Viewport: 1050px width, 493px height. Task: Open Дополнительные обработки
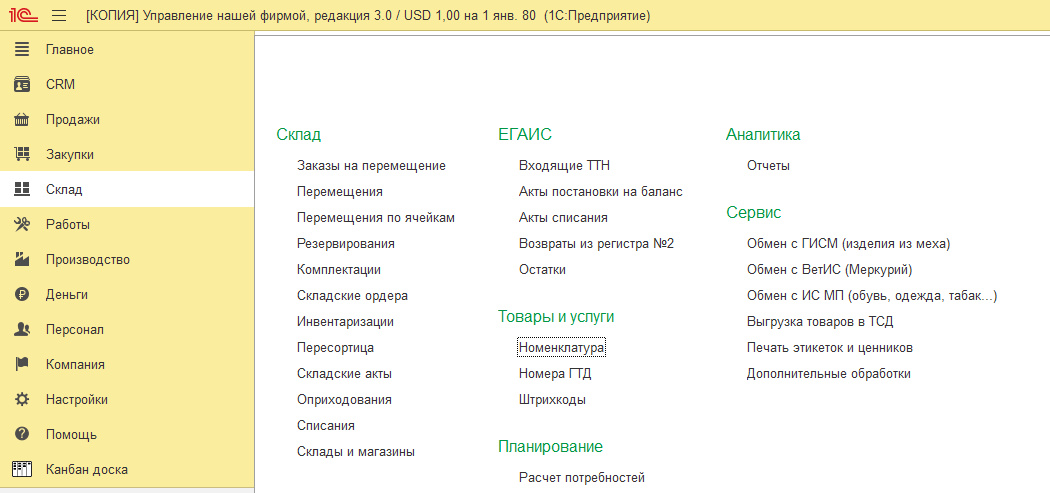coord(828,374)
